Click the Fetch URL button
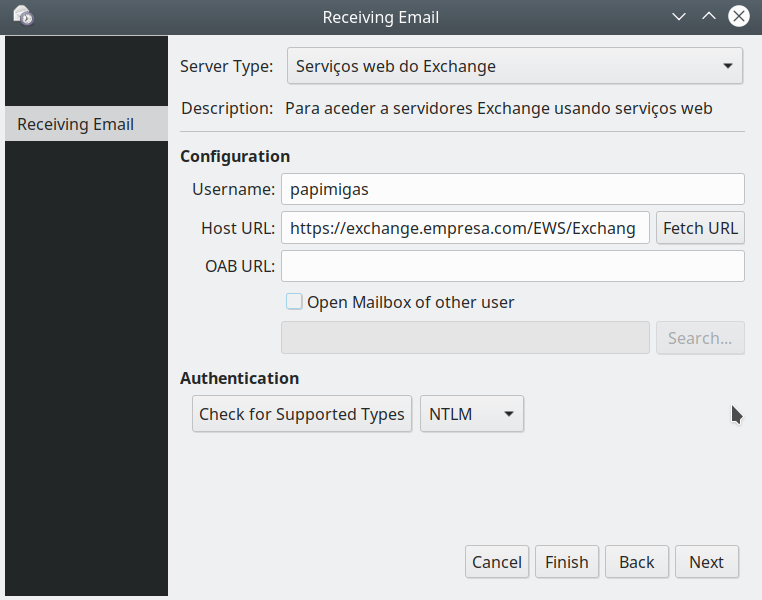 [700, 228]
